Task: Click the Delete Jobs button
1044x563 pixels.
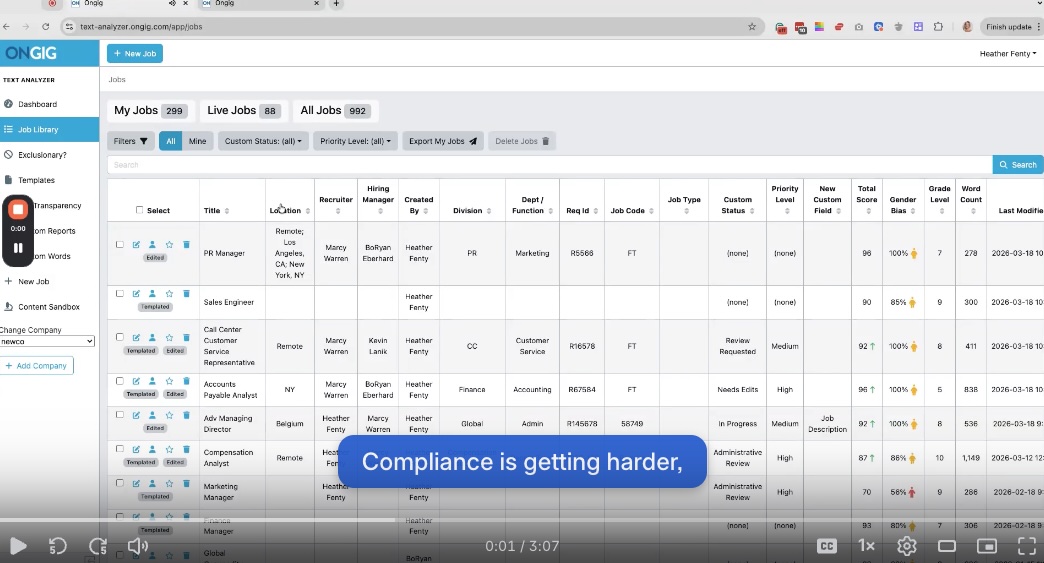Action: coord(522,141)
